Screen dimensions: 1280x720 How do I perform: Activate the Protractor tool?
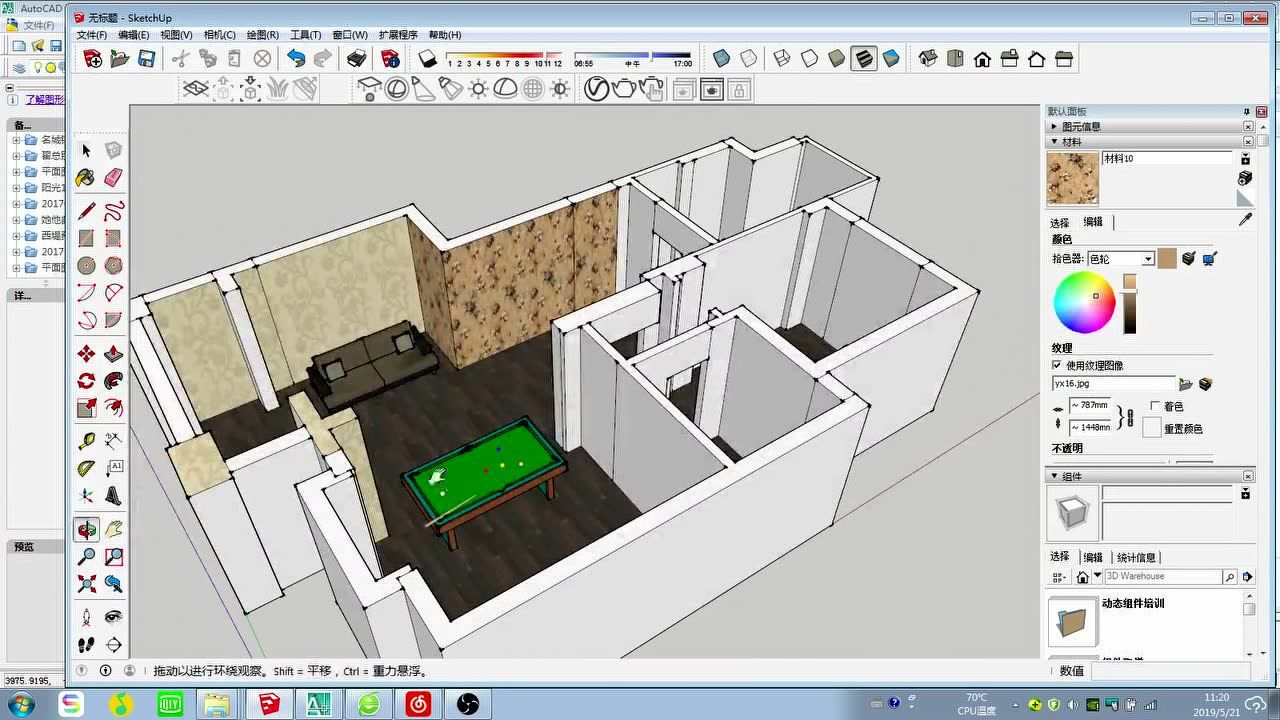coord(87,468)
